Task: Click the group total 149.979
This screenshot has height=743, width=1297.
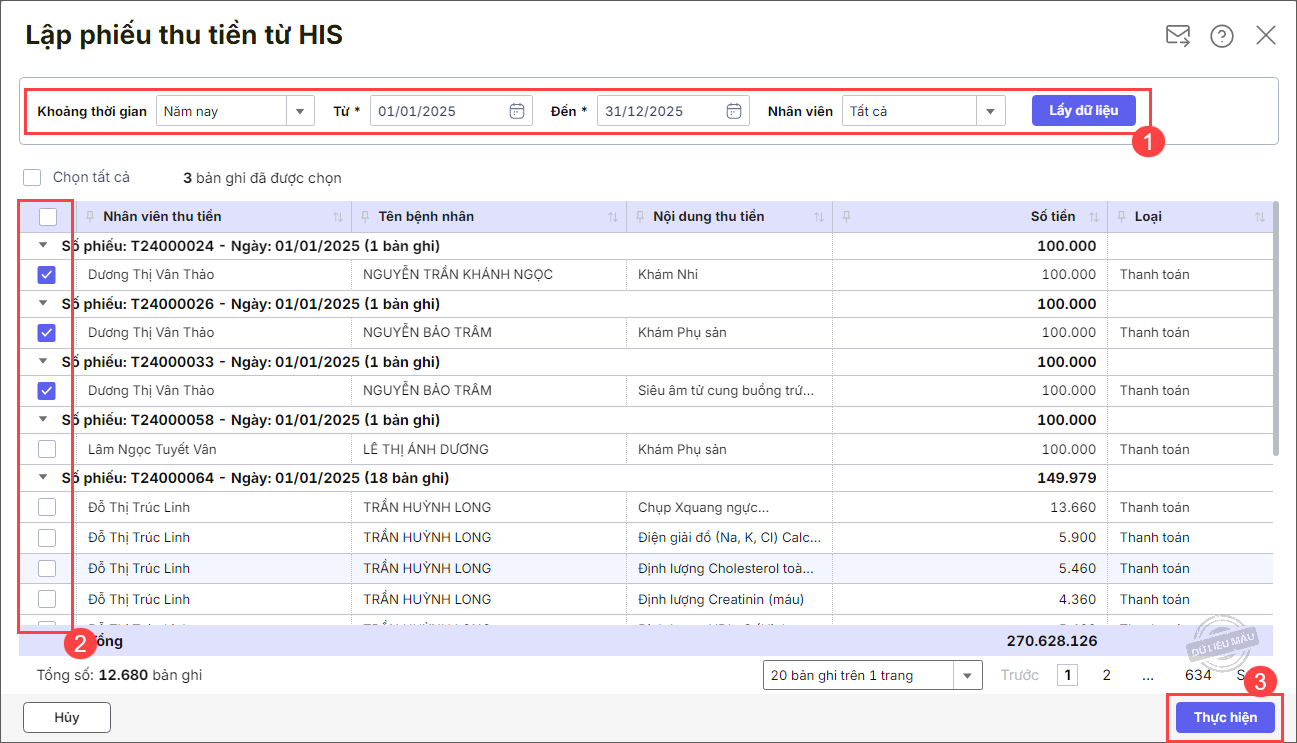Action: tap(1067, 477)
